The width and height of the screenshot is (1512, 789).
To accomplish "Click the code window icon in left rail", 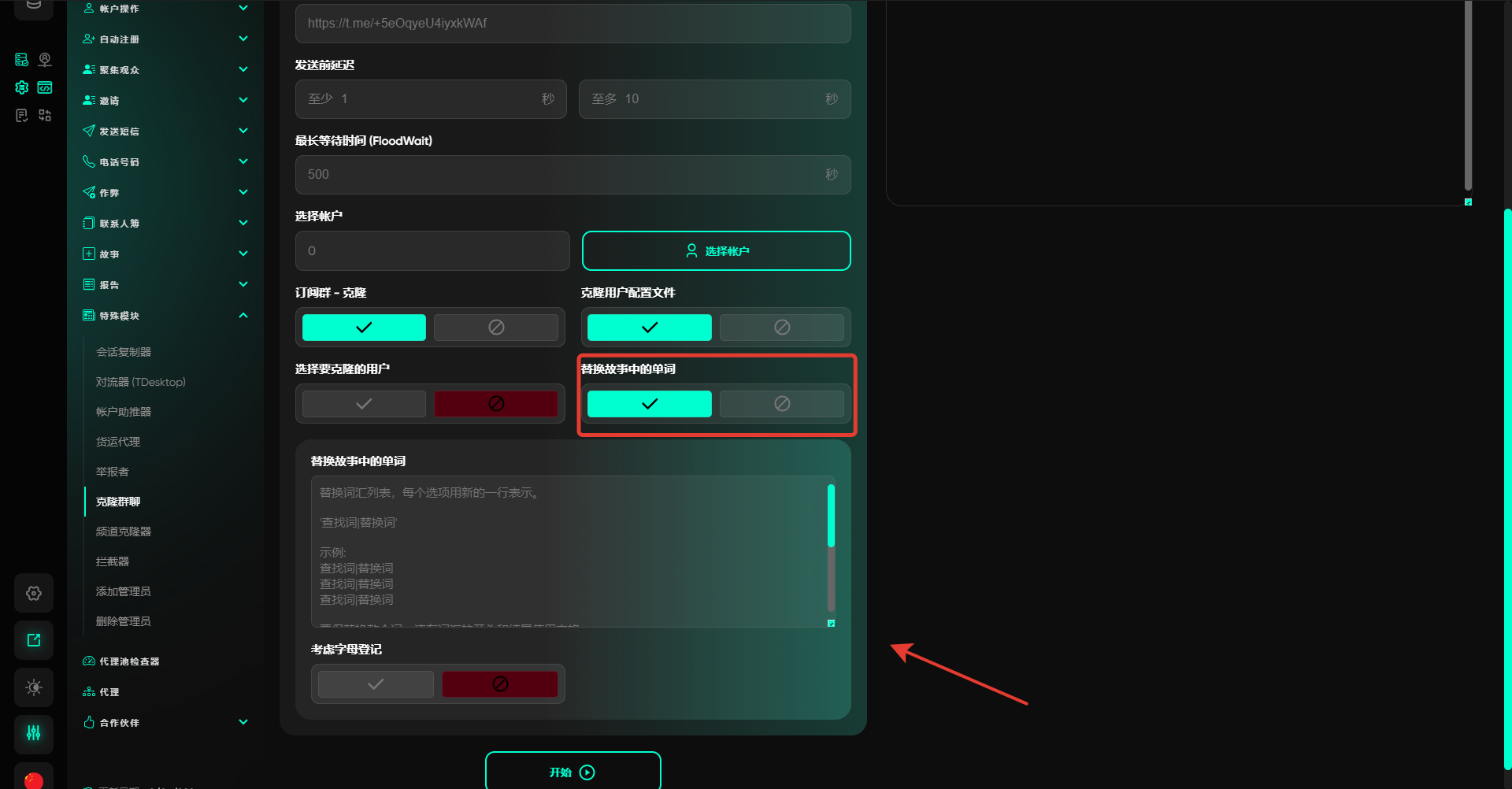I will (x=45, y=87).
